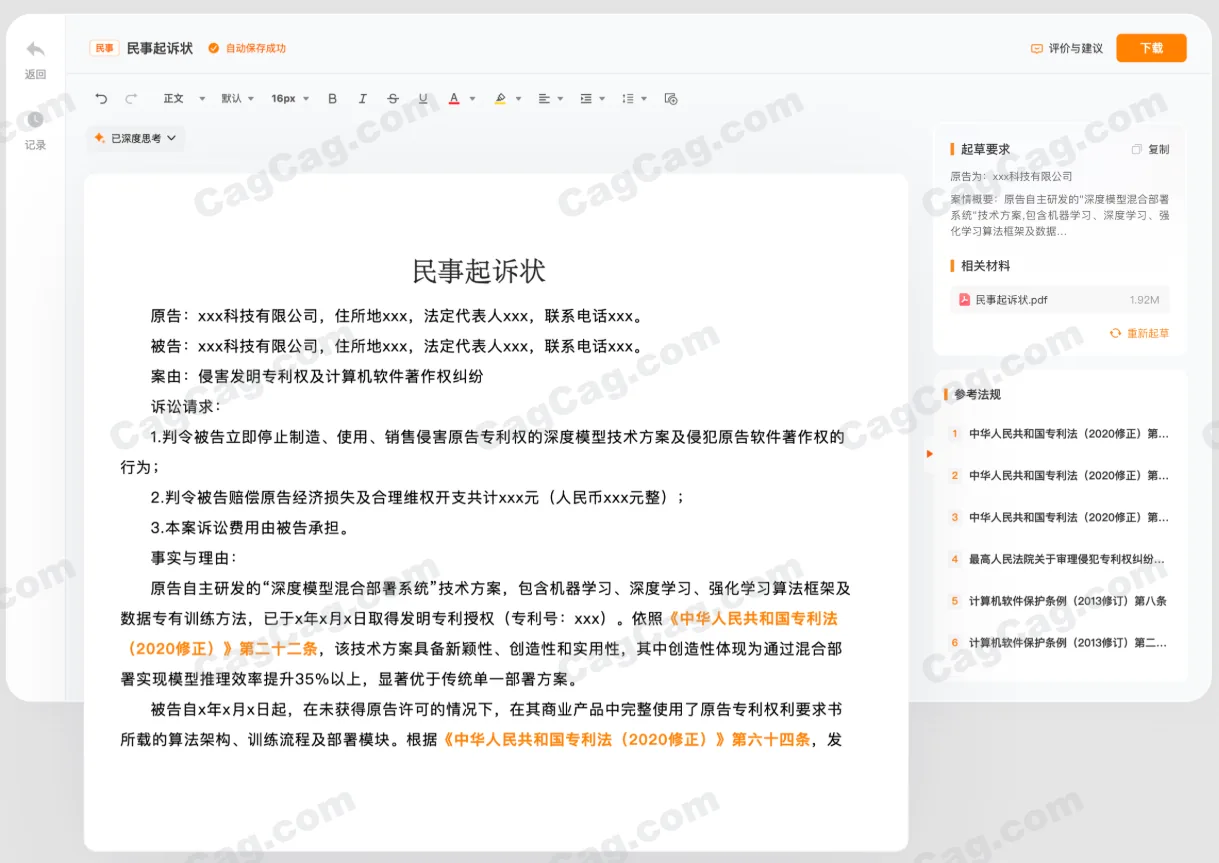
Task: Click 重新起草 to redraft
Action: click(x=1139, y=333)
